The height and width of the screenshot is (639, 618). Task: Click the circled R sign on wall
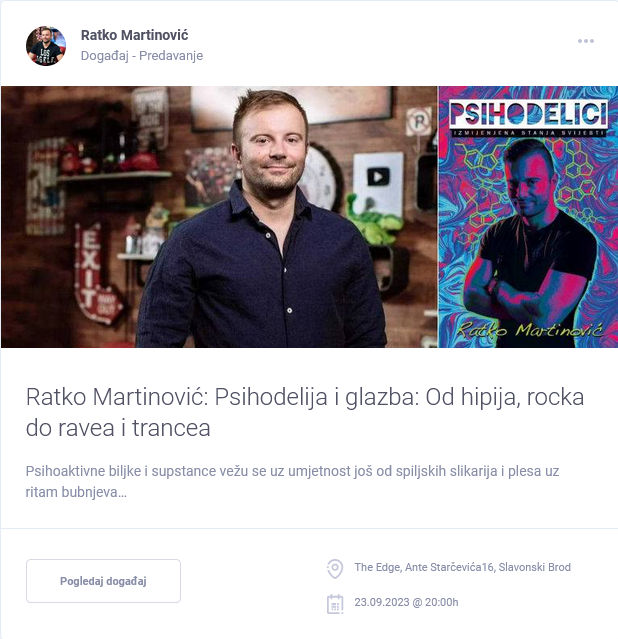point(418,121)
